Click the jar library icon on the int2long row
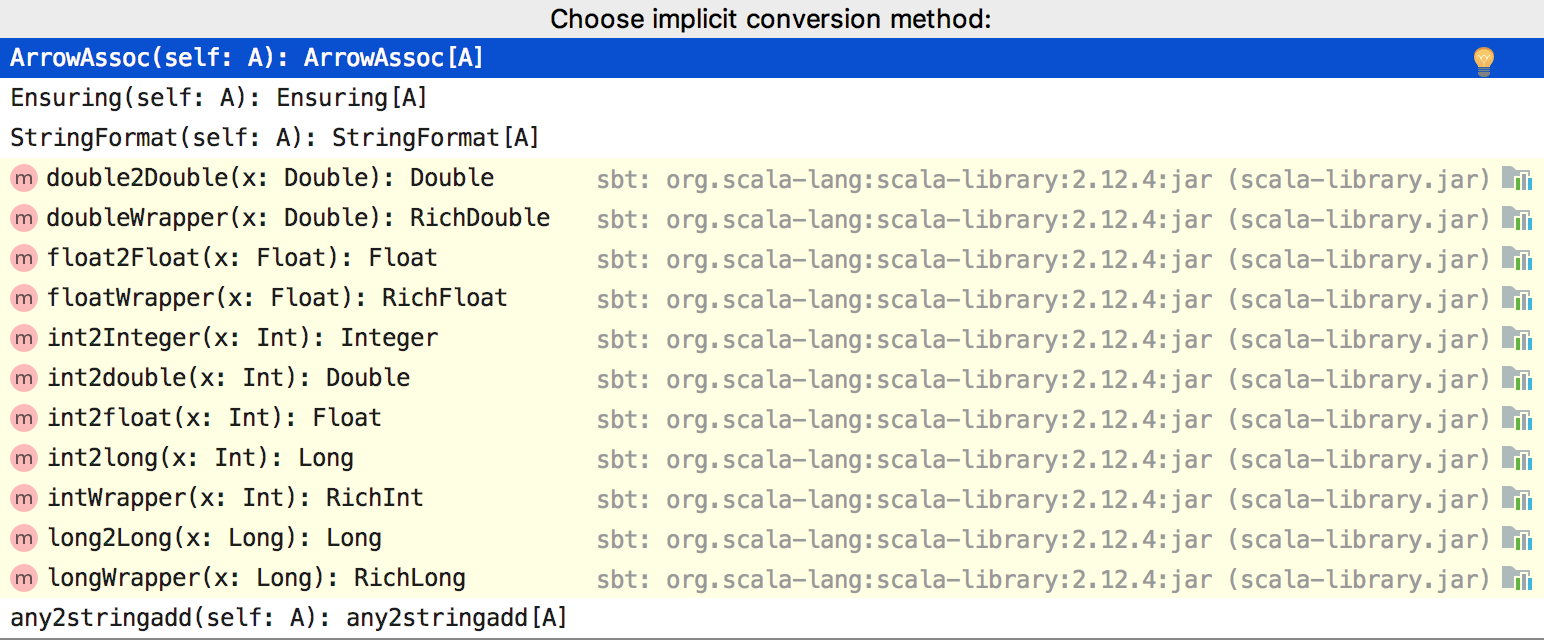1544x640 pixels. pyautogui.click(x=1519, y=458)
